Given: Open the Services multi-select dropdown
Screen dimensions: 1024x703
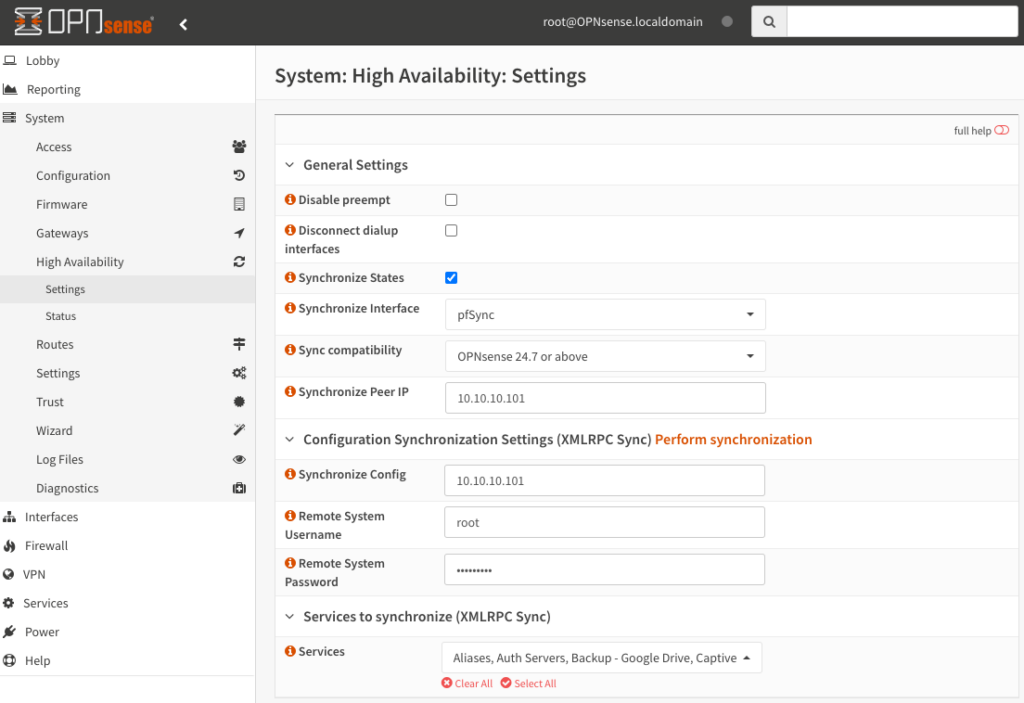Looking at the screenshot, I should 601,658.
